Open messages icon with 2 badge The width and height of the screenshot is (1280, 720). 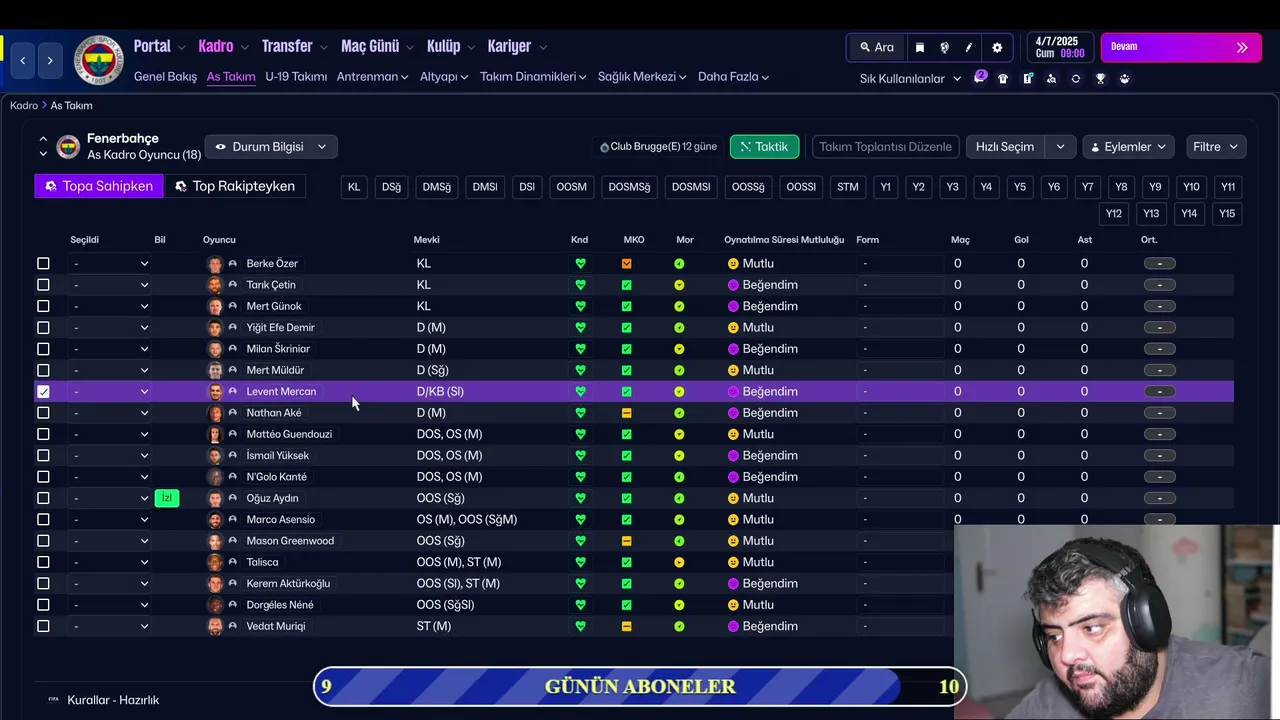(980, 78)
